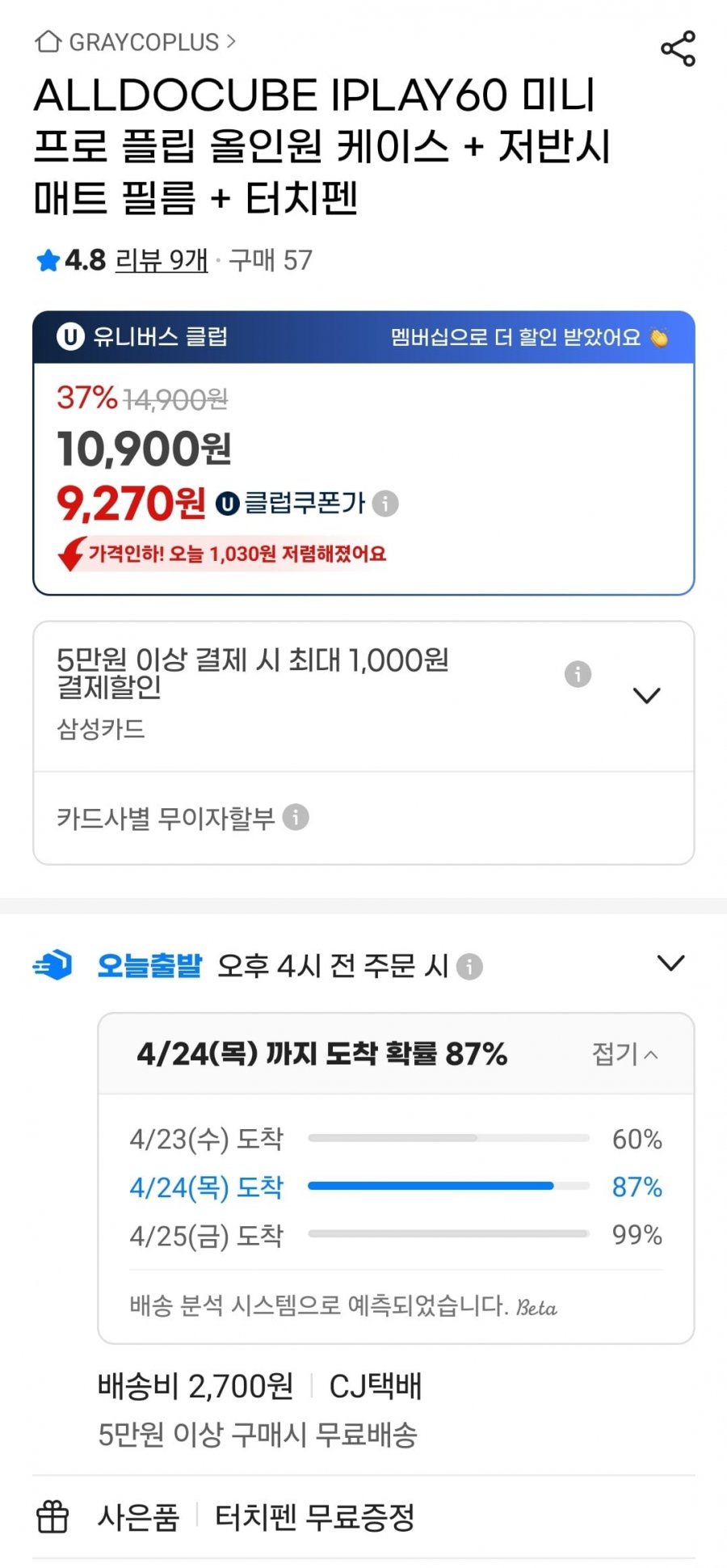Tap 터치펜 무료증정 gift row
The height and width of the screenshot is (1568, 727).
pyautogui.click(x=315, y=1517)
